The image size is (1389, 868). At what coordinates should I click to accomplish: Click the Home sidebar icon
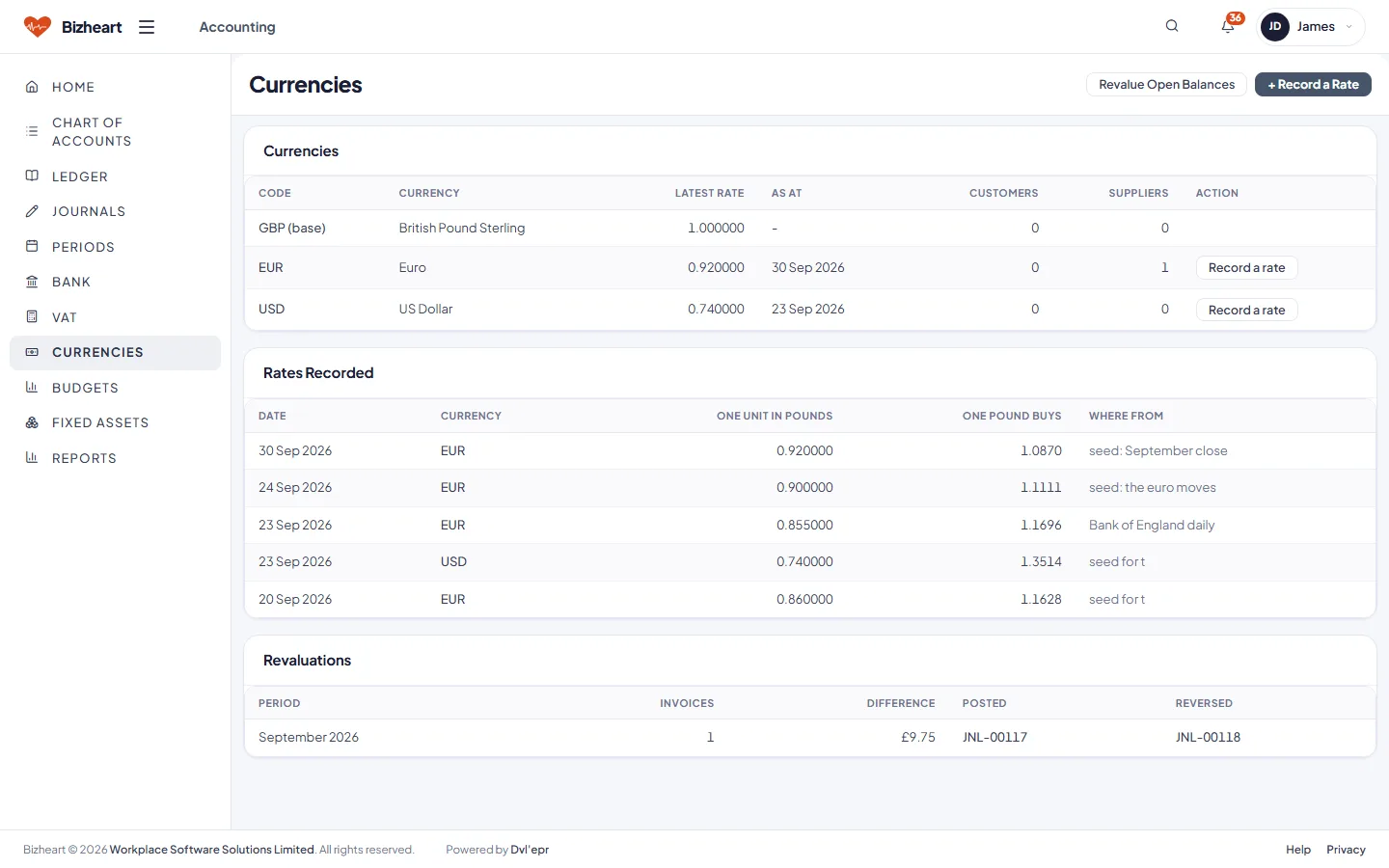point(32,87)
